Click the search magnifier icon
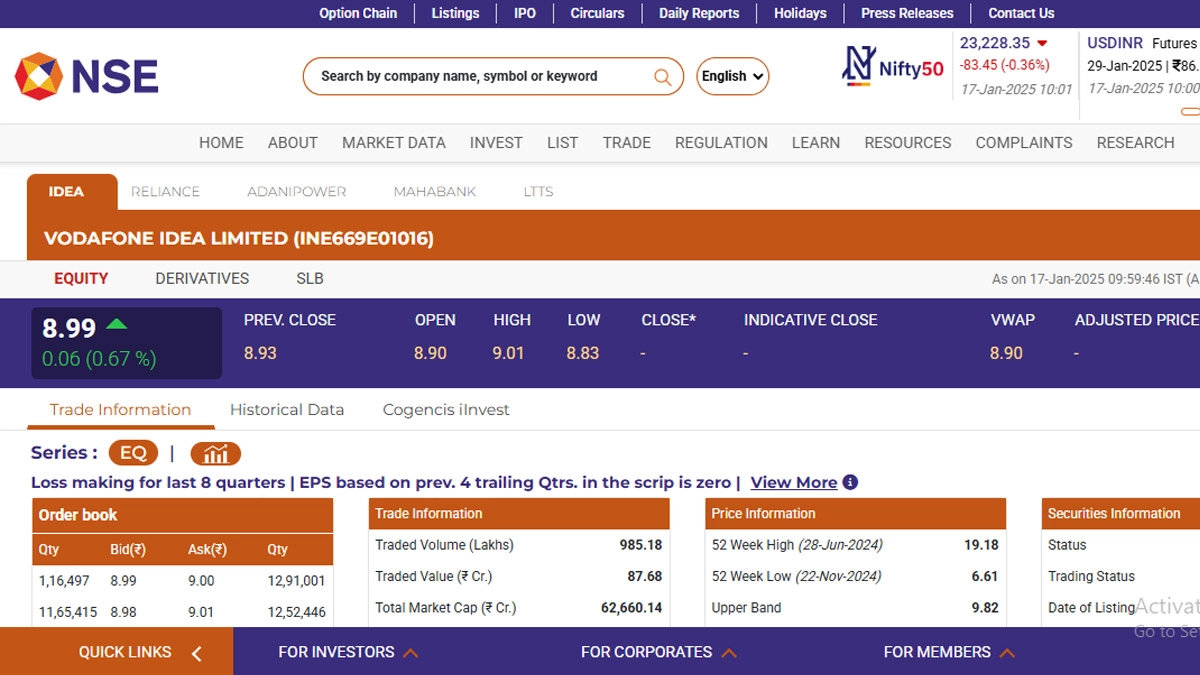Viewport: 1200px width, 675px height. (x=662, y=77)
